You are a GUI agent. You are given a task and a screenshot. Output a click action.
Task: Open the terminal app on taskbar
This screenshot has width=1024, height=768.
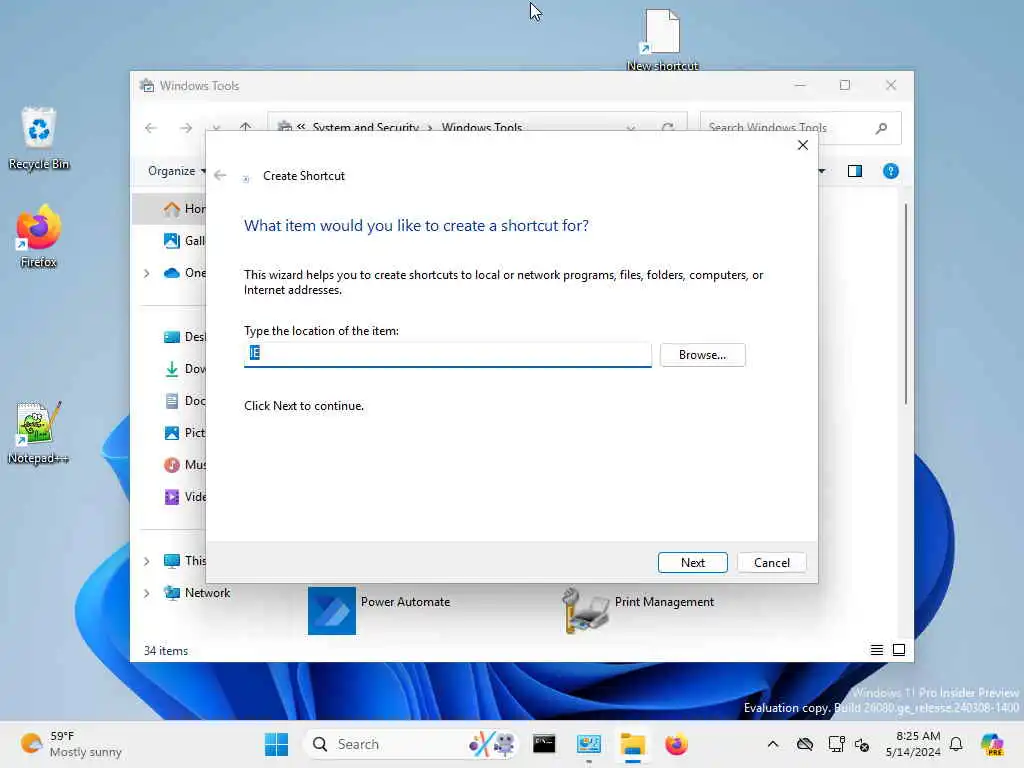click(544, 744)
